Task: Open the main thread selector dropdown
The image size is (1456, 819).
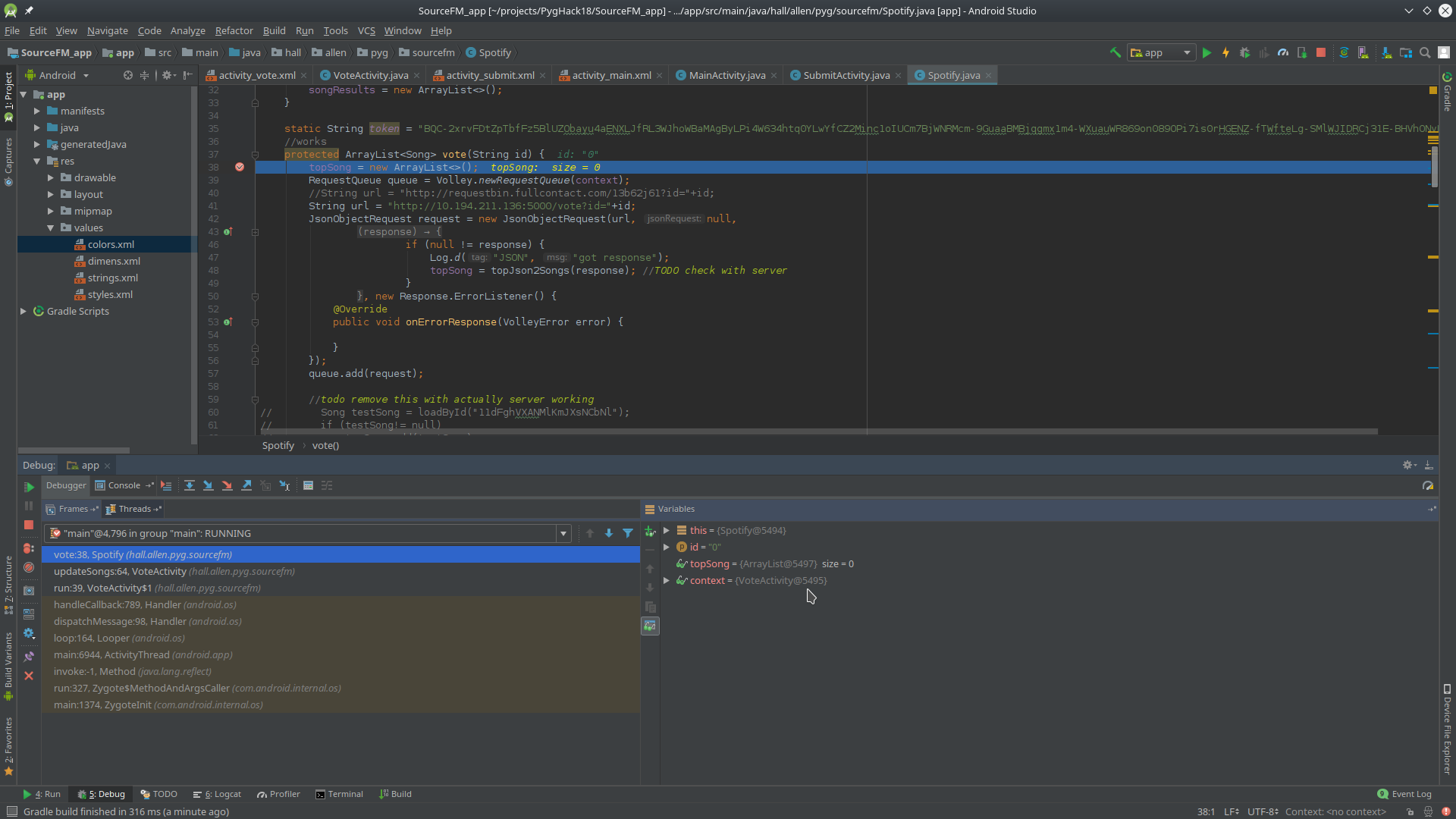Action: [563, 533]
